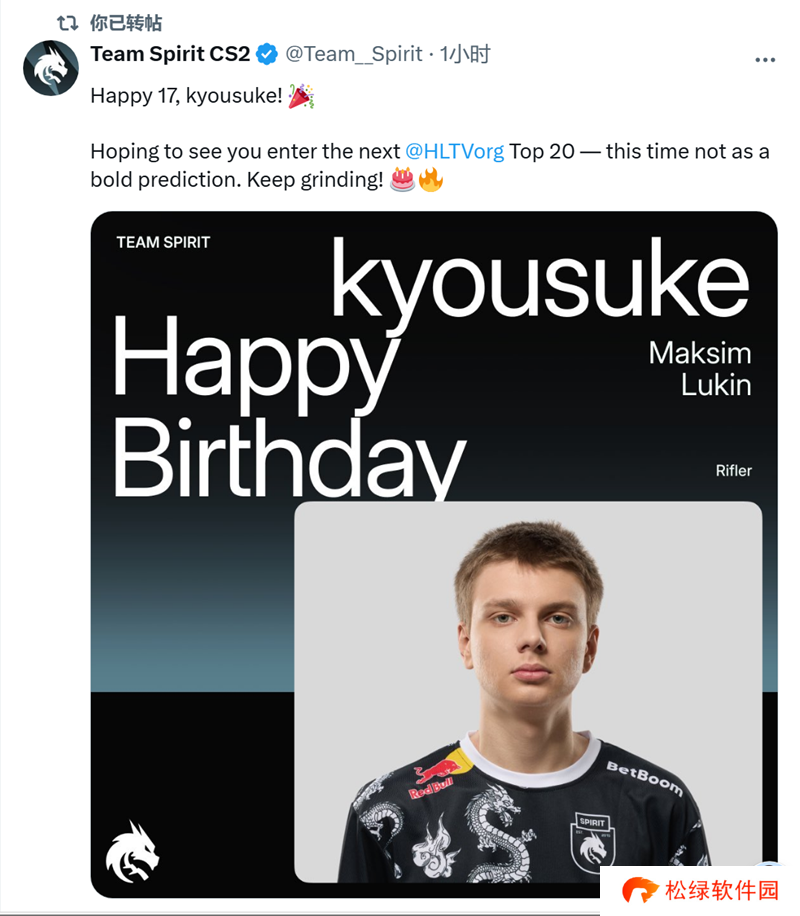Image resolution: width=800 pixels, height=916 pixels.
Task: Click the blue verified badge
Action: point(267,55)
